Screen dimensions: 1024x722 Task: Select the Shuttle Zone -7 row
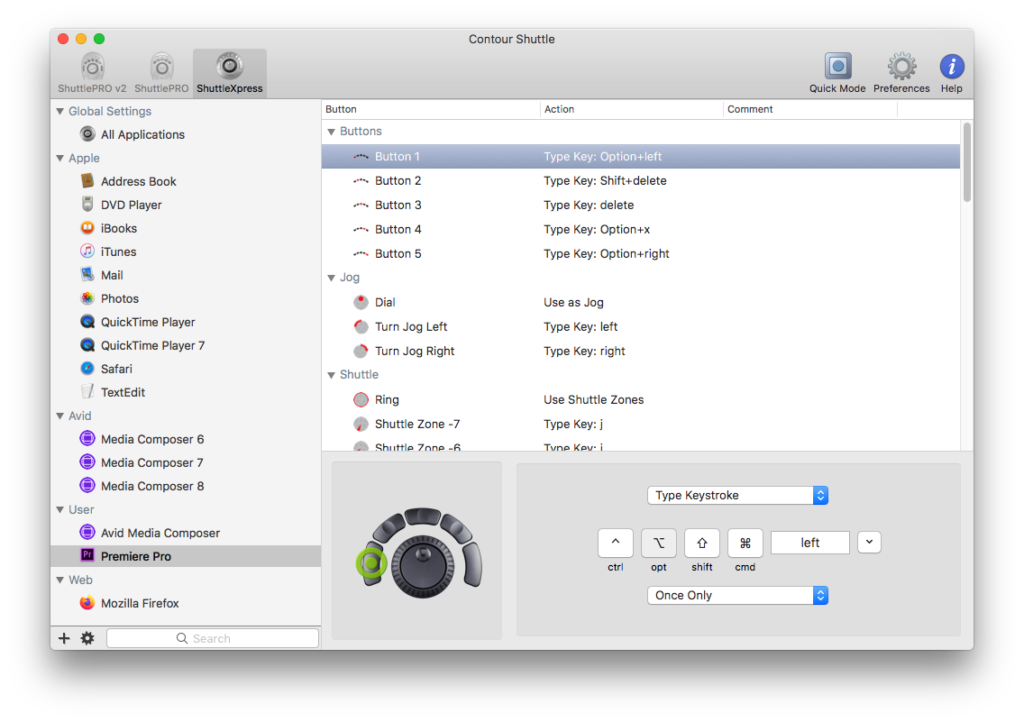(x=641, y=424)
